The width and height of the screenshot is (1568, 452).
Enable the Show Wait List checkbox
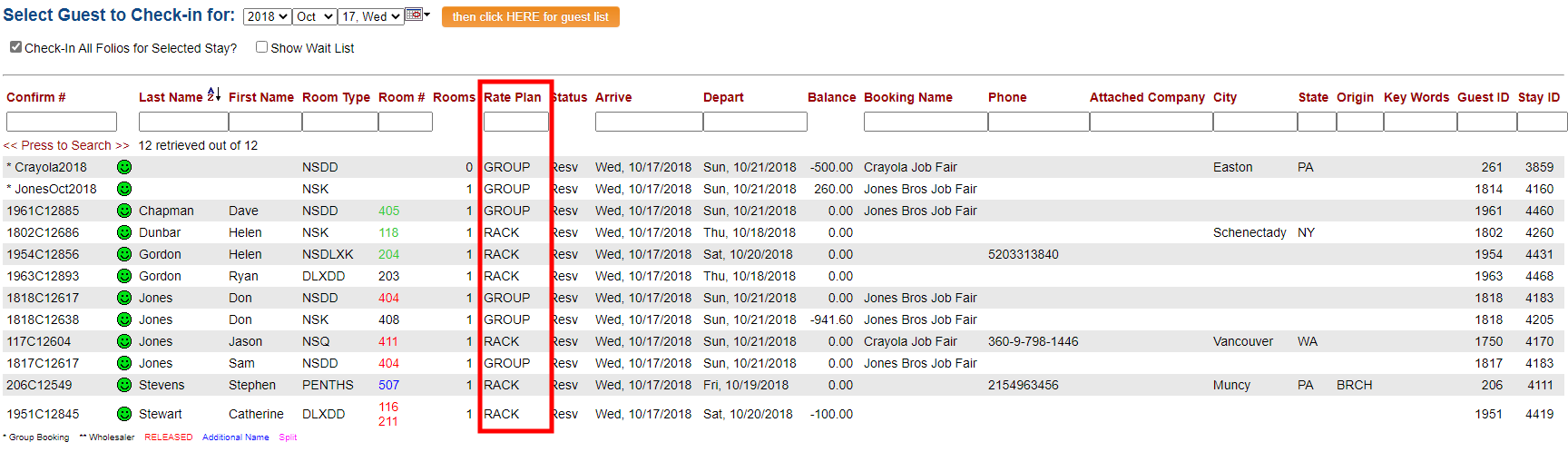(x=261, y=47)
